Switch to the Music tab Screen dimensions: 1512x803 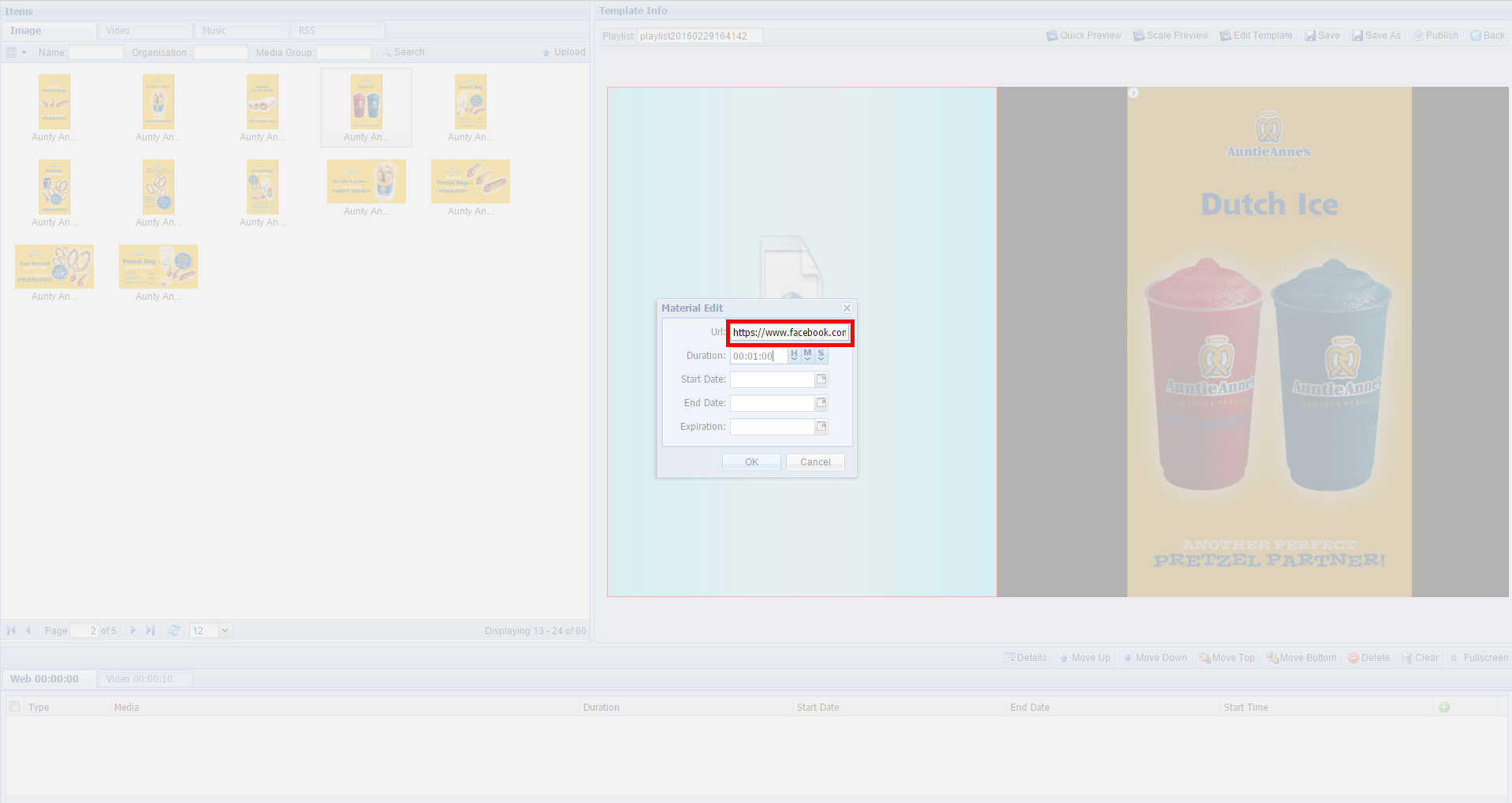pos(242,31)
